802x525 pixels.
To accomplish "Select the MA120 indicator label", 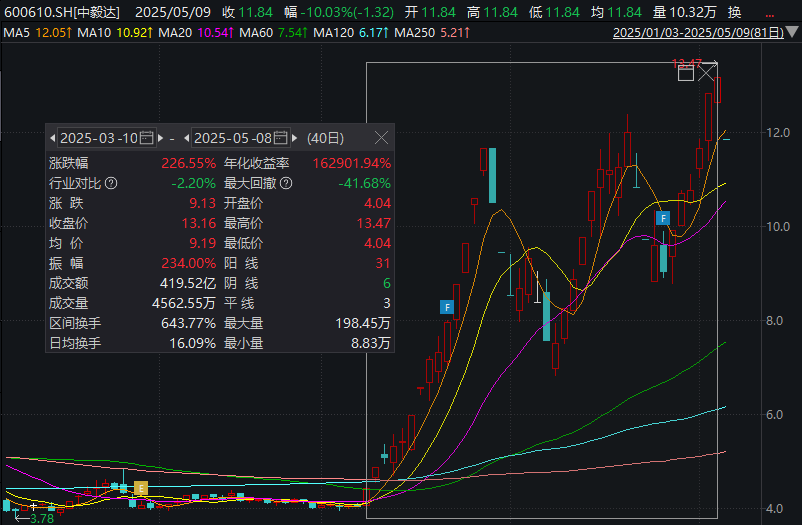I will [333, 33].
